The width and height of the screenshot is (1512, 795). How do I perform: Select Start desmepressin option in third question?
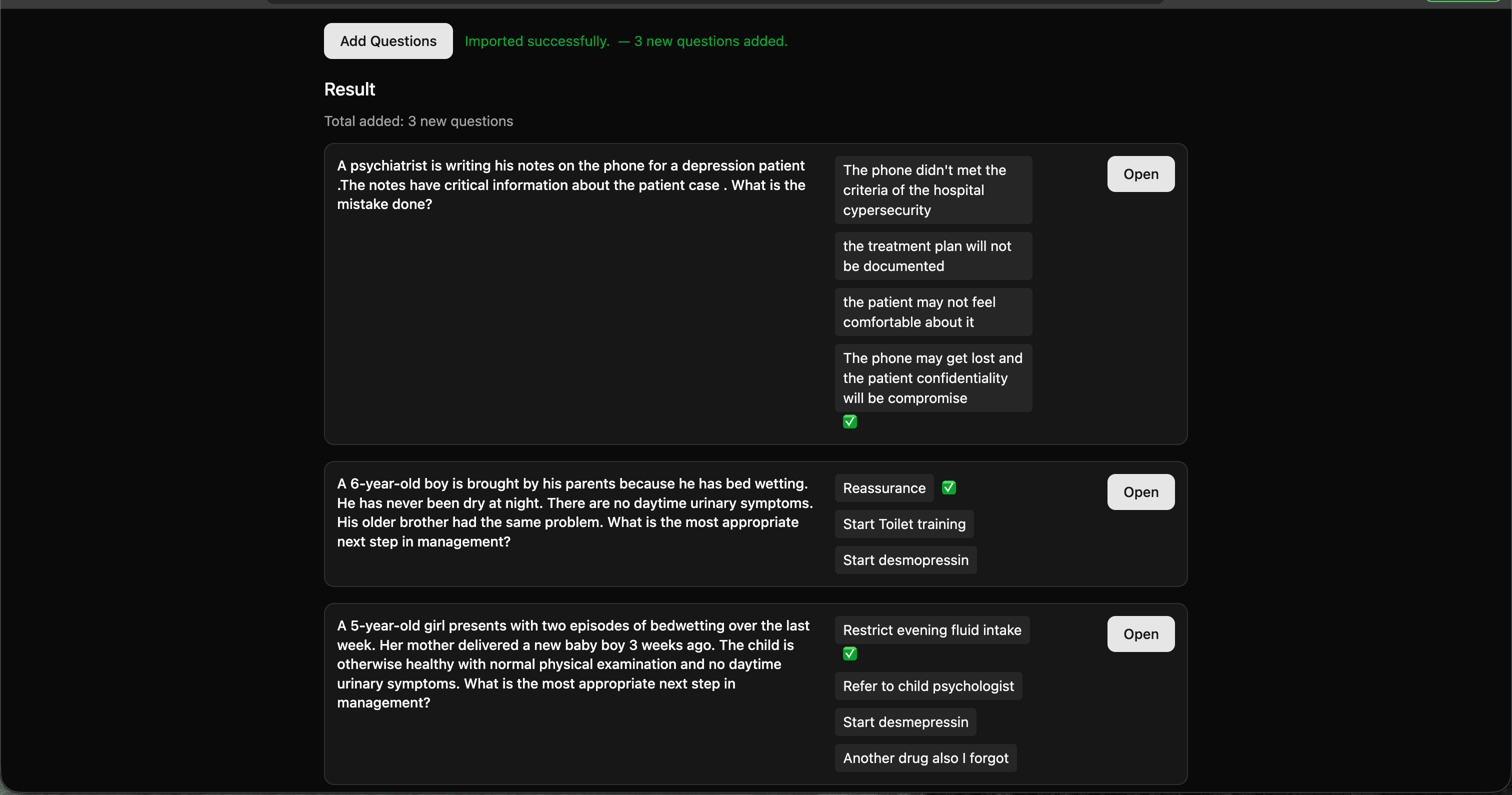click(905, 722)
